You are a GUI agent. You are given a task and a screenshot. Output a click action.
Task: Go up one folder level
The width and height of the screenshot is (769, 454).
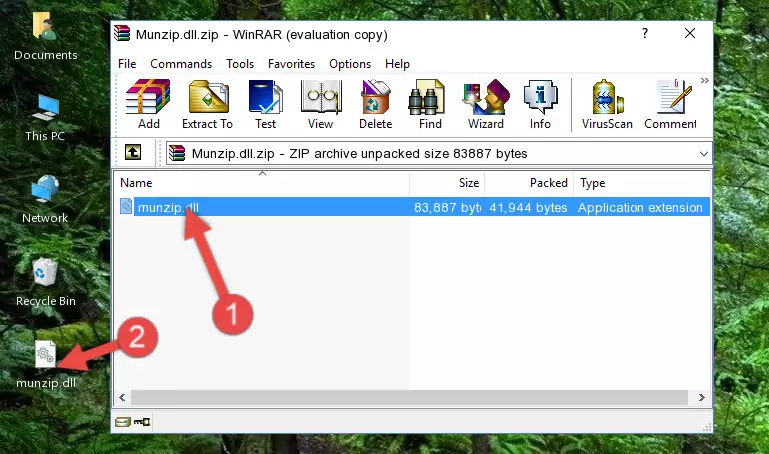point(133,152)
